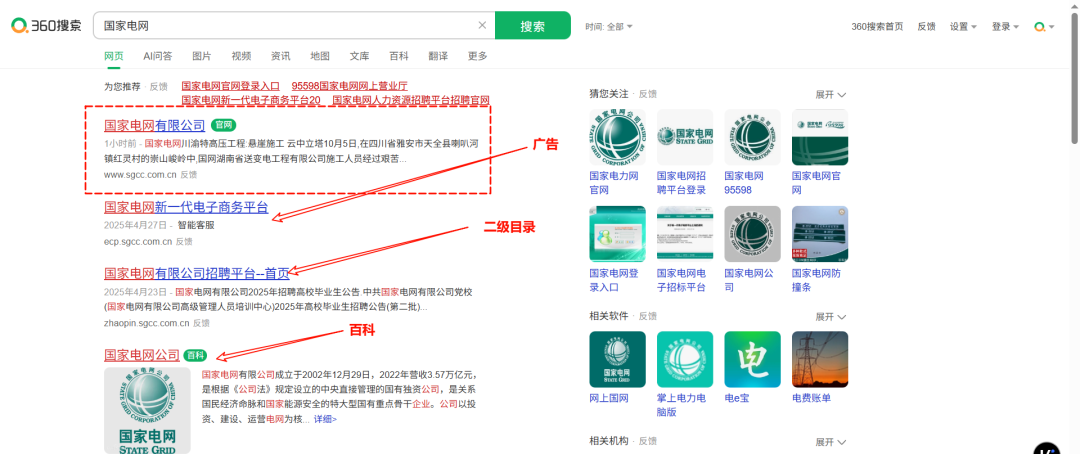Open result 国家电网有限公司招聘平台--首页
Image resolution: width=1080 pixels, height=454 pixels.
pos(196,273)
